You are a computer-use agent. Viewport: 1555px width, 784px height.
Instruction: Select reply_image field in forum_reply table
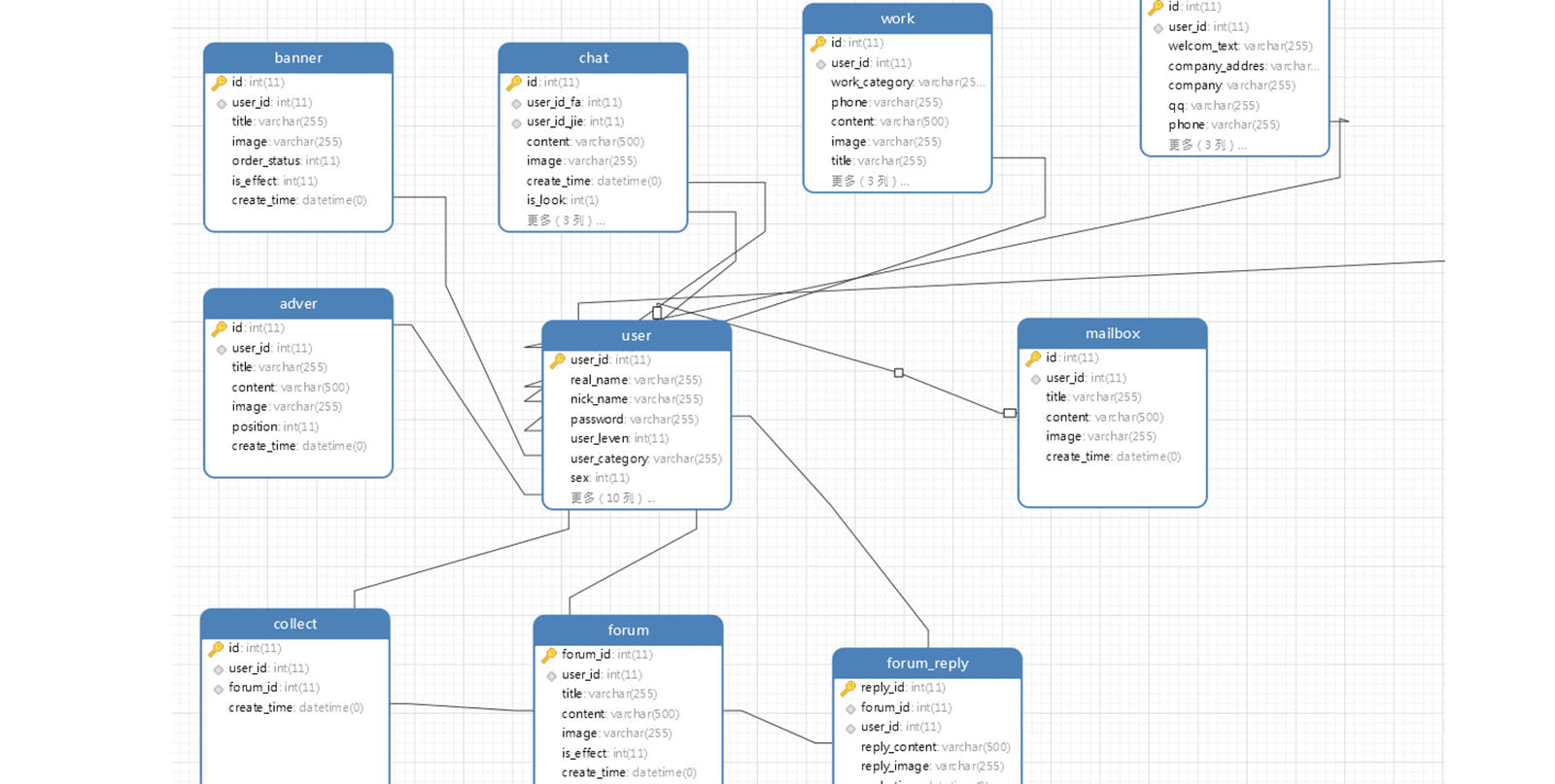933,767
